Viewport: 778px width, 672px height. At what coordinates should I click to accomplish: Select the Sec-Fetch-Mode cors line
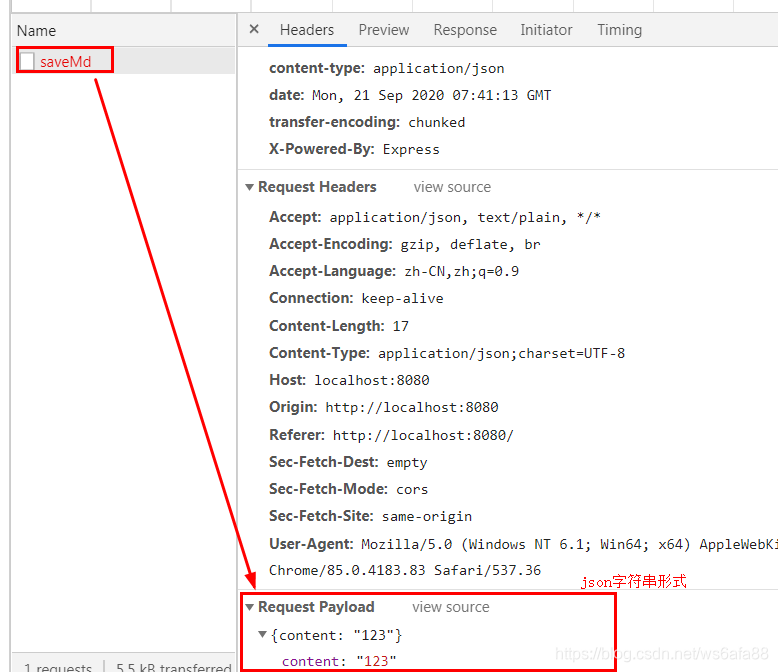coord(348,489)
